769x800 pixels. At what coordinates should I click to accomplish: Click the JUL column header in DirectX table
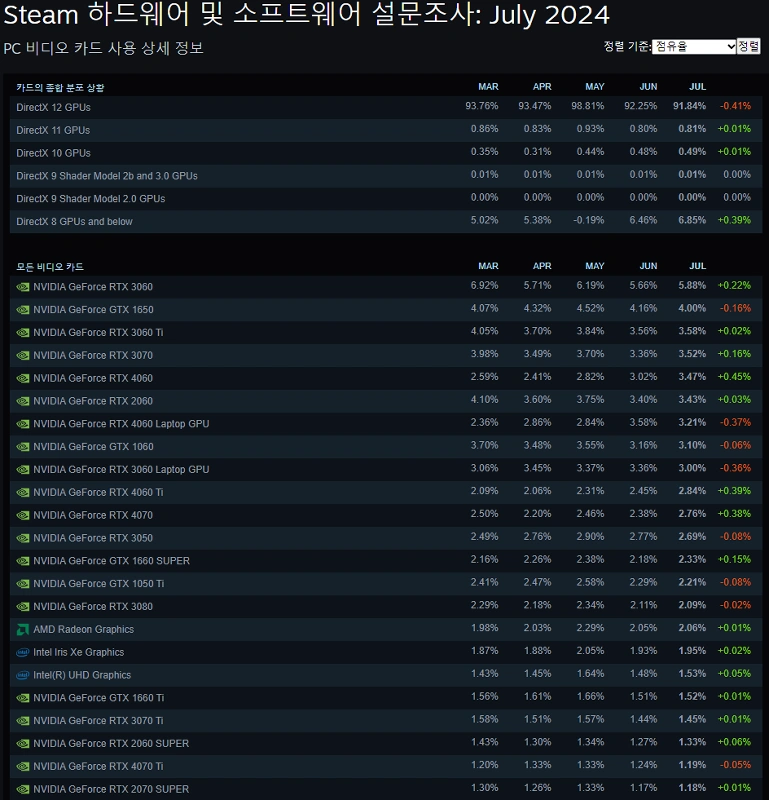[x=698, y=87]
